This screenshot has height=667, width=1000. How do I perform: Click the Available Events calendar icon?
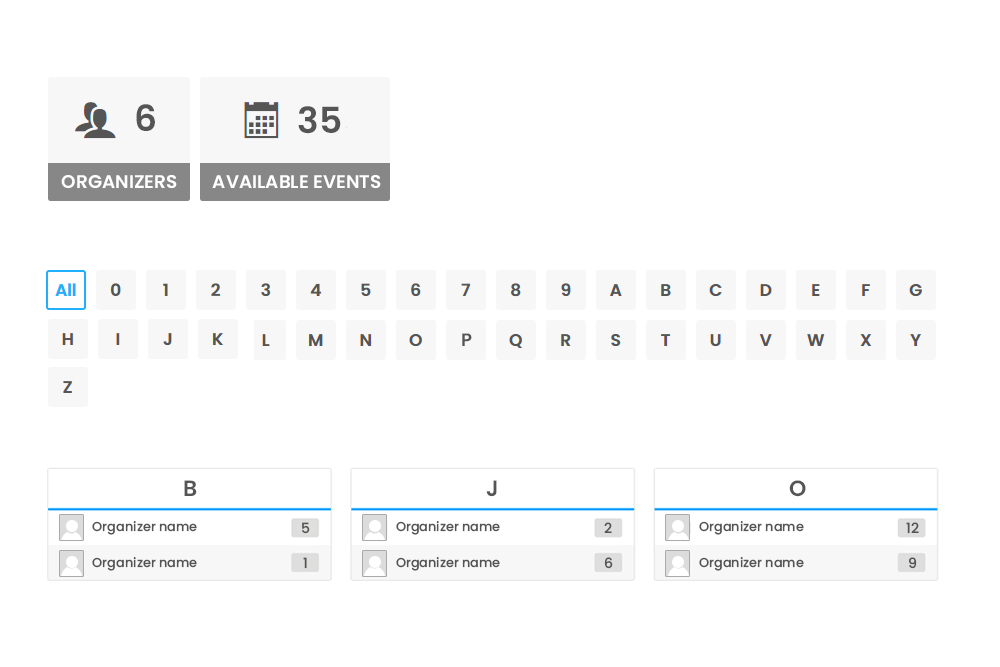[261, 119]
